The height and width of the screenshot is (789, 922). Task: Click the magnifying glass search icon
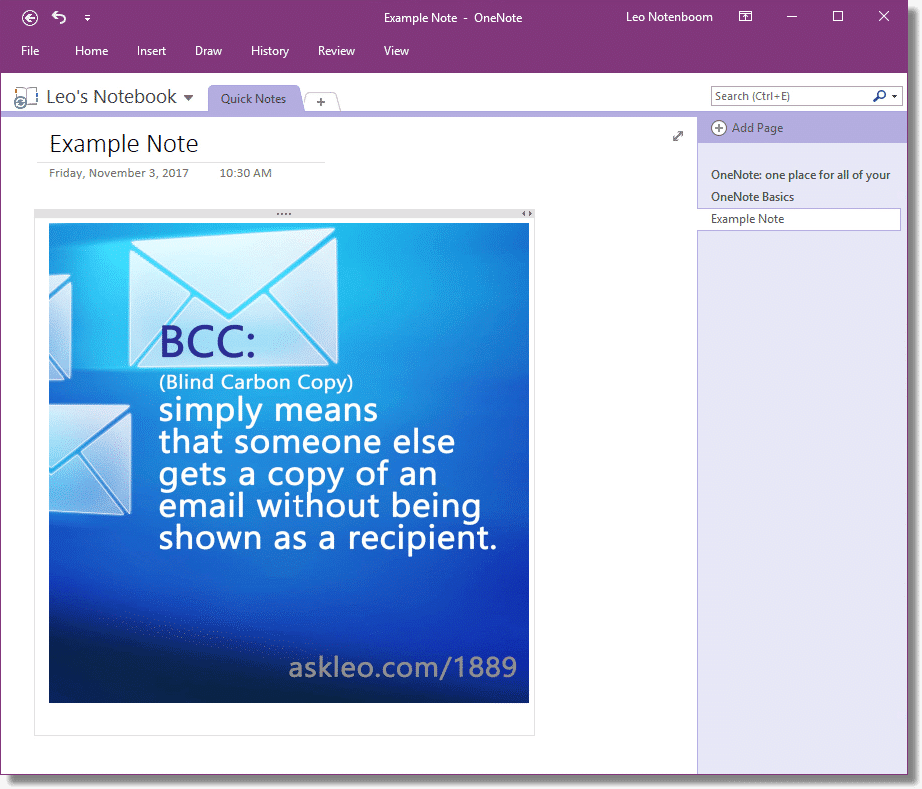pyautogui.click(x=880, y=96)
